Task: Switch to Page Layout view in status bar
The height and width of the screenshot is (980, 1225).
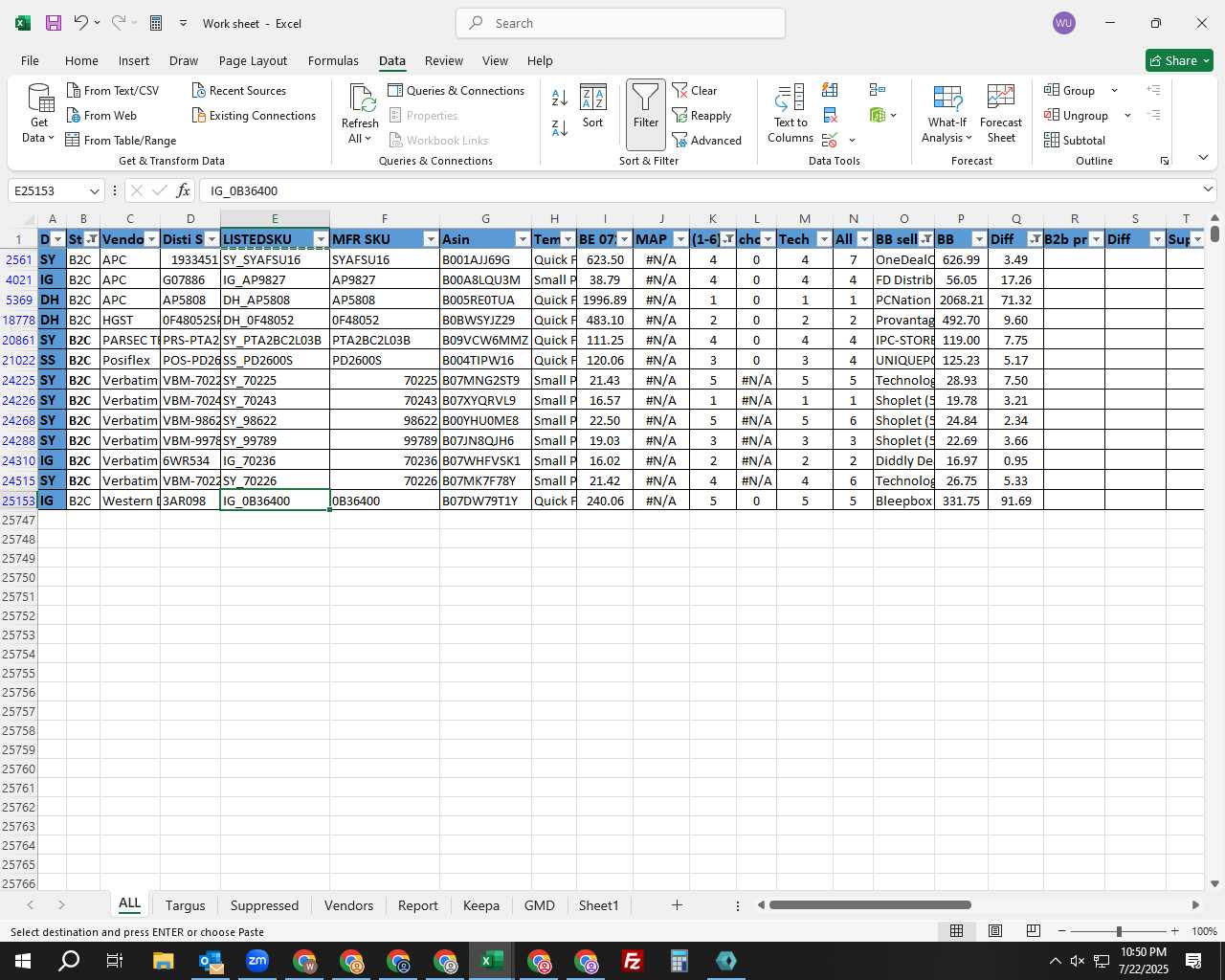Action: (995, 931)
